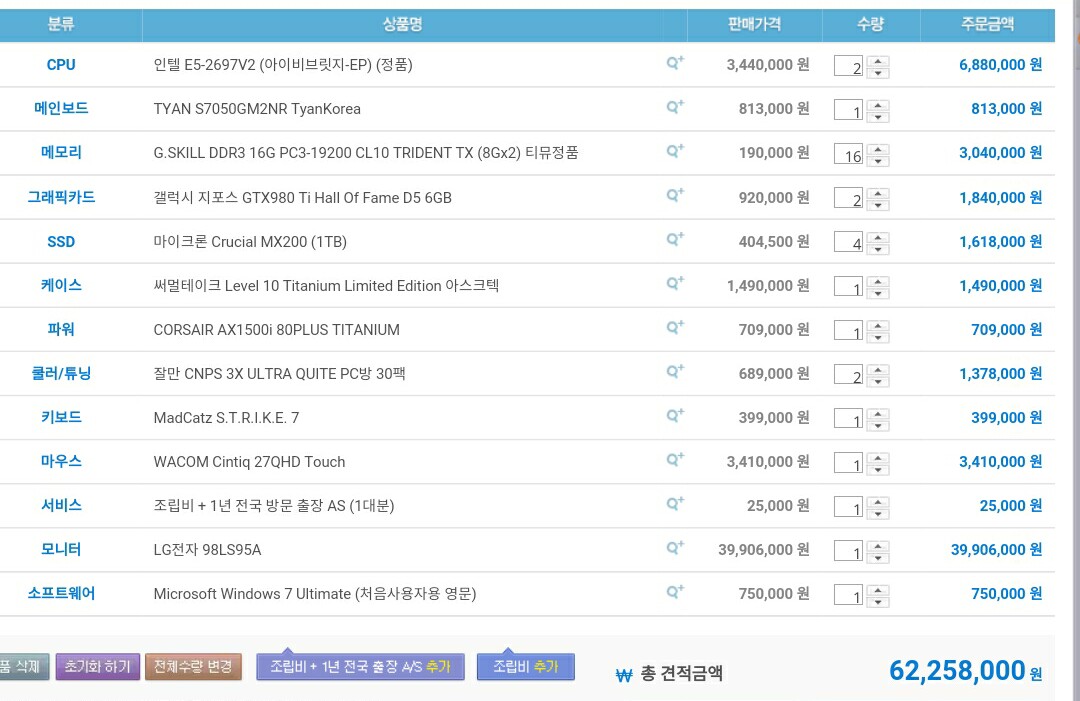Increase SSD quantity using the up arrow

point(878,237)
